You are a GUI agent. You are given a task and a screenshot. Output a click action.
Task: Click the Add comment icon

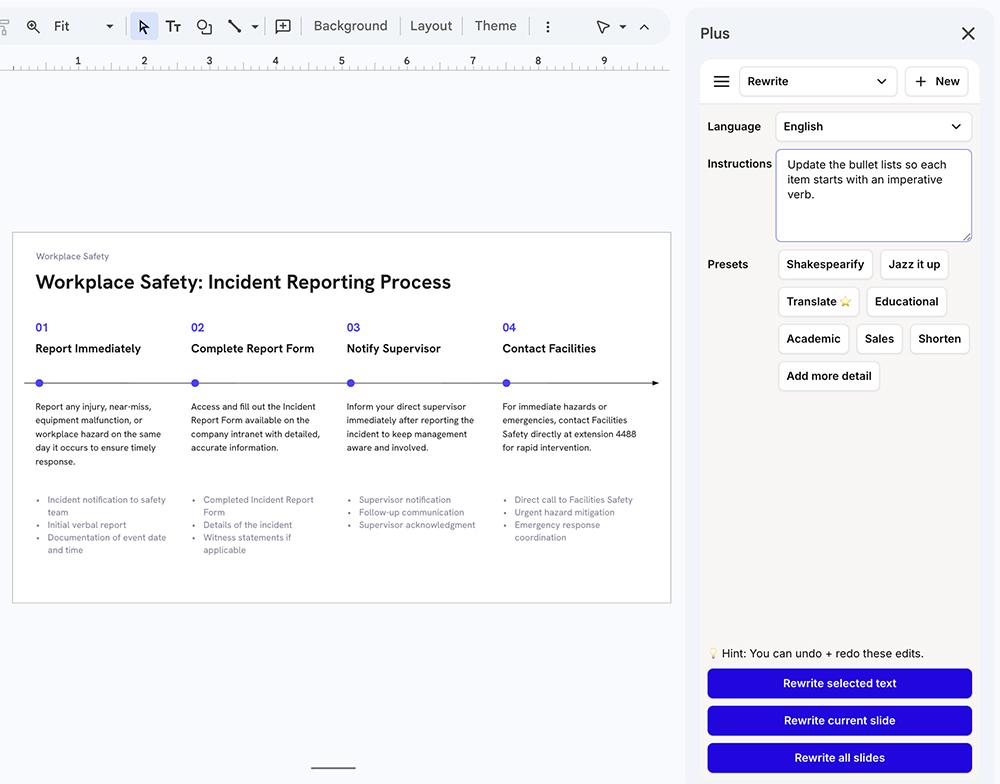(x=283, y=26)
